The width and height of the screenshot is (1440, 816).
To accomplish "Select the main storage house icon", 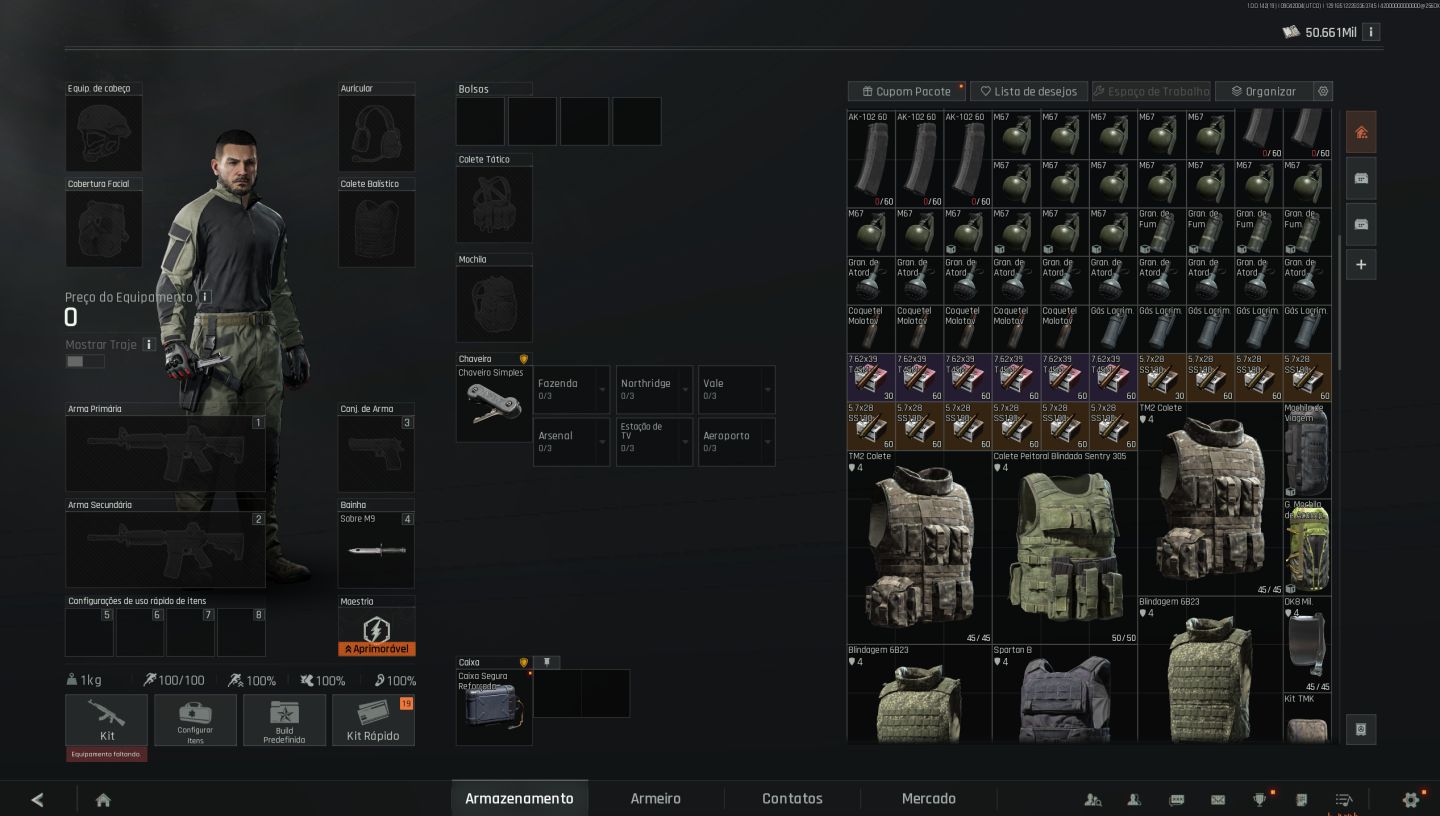I will click(1361, 132).
